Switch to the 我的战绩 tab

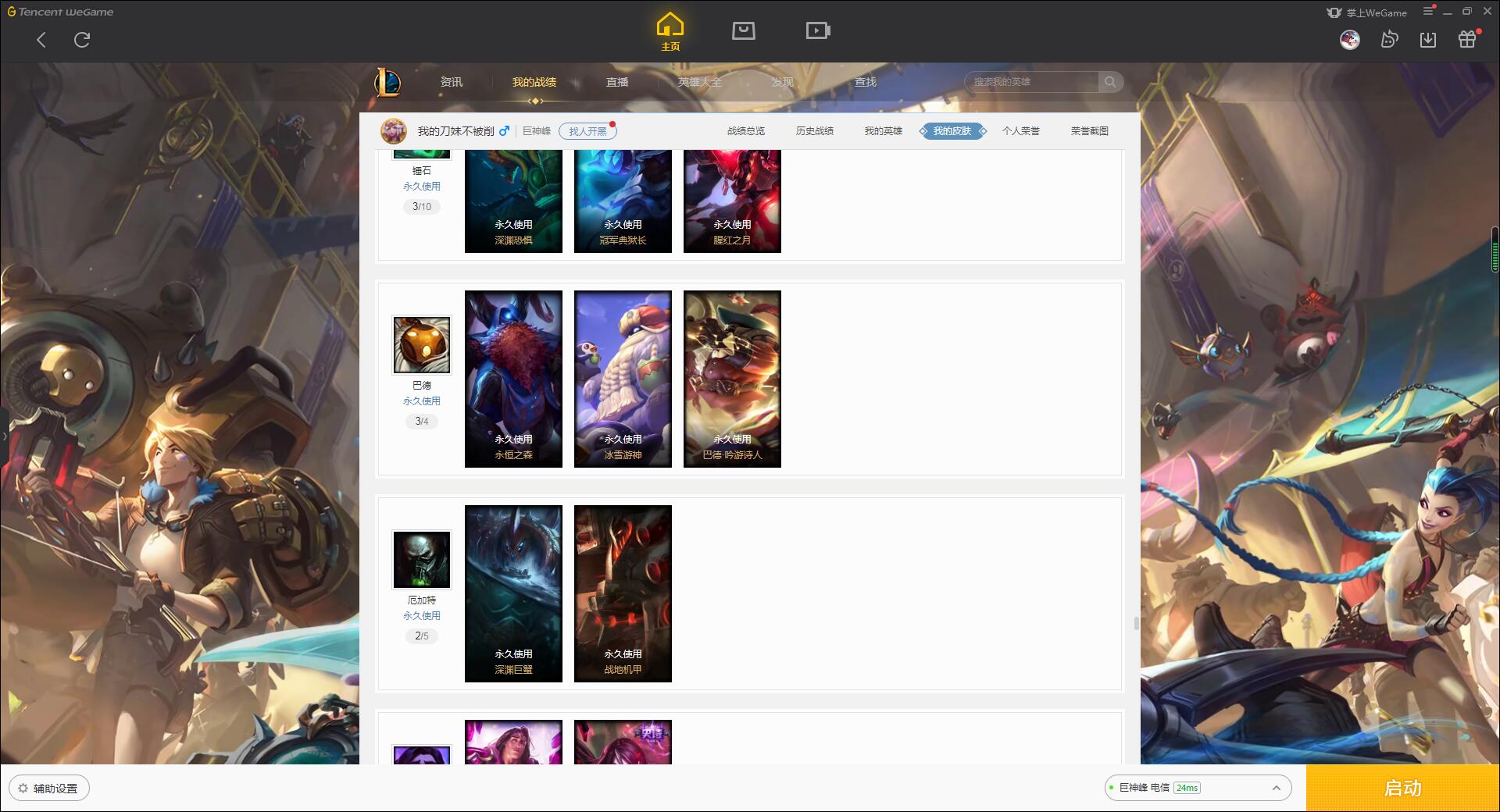(x=534, y=82)
